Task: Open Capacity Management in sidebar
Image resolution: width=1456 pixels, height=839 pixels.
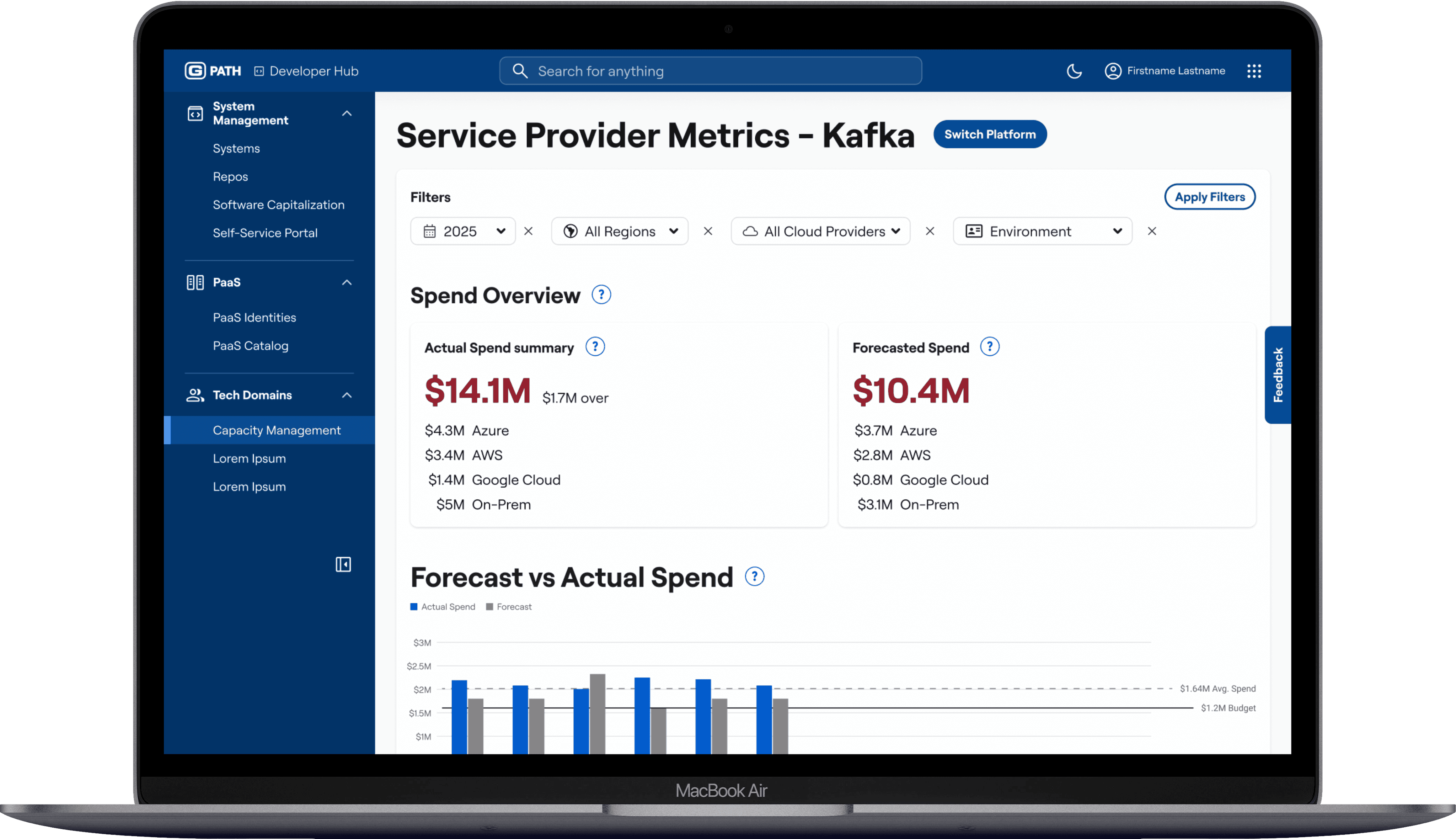Action: pos(277,430)
